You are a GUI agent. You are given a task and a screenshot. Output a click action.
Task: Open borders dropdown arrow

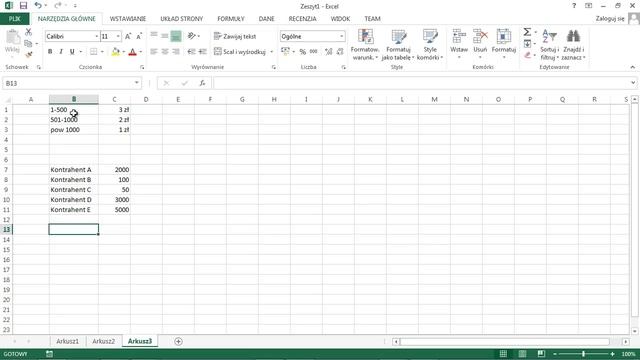102,52
